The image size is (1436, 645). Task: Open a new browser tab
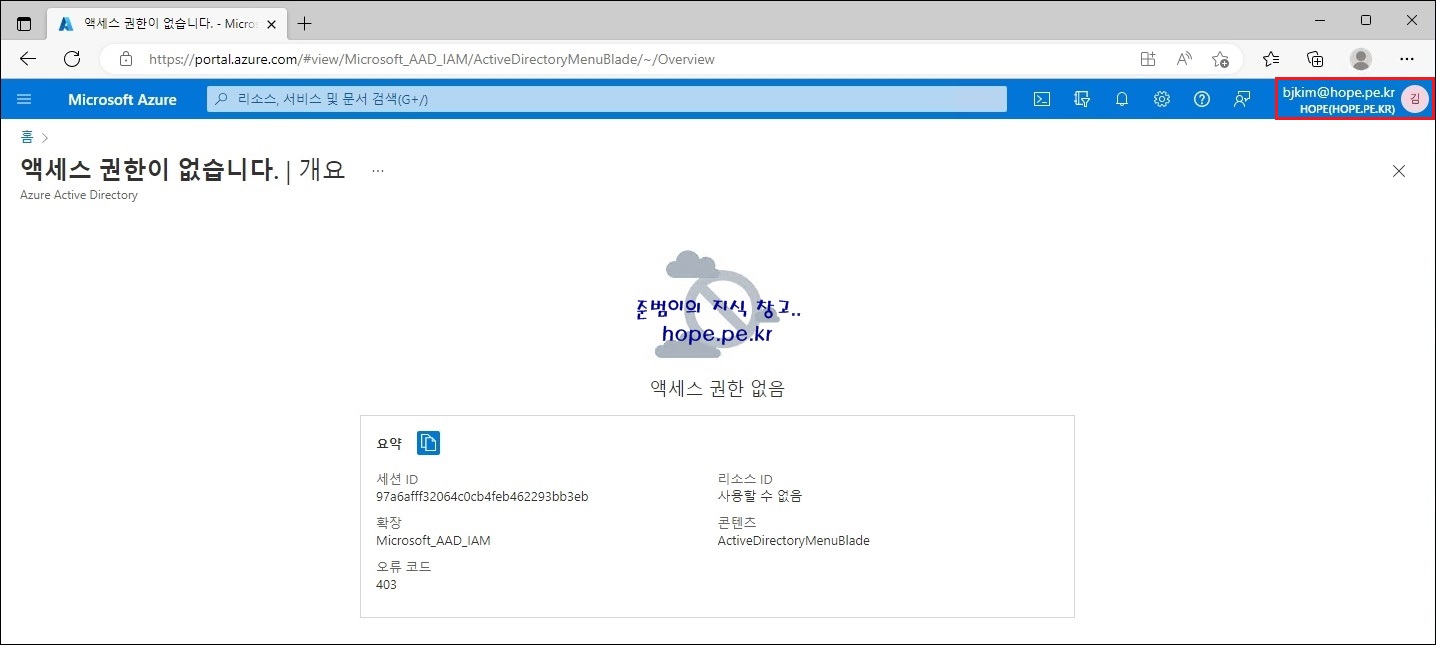305,23
